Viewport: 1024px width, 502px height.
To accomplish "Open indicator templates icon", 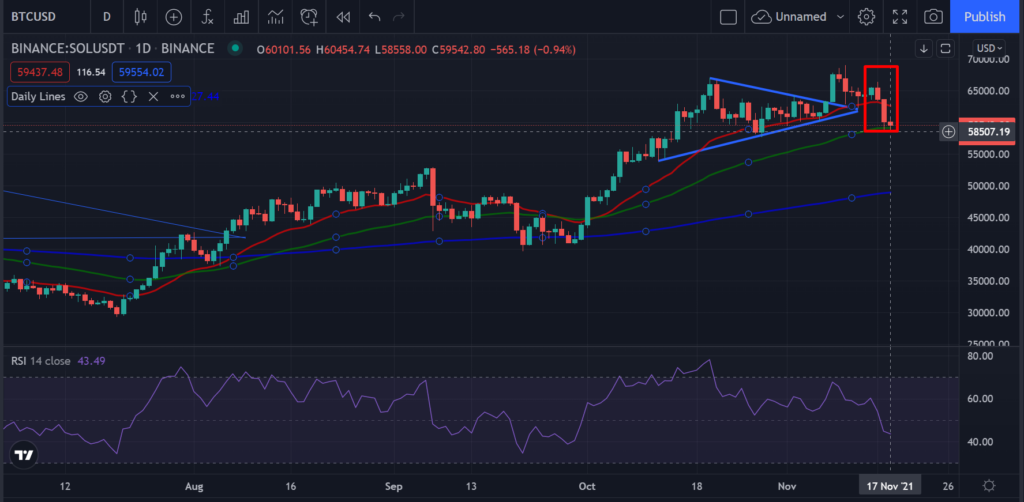I will coord(276,17).
